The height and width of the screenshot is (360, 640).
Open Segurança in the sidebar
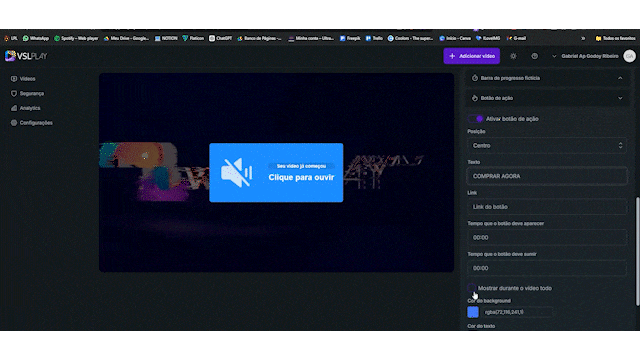click(27, 93)
